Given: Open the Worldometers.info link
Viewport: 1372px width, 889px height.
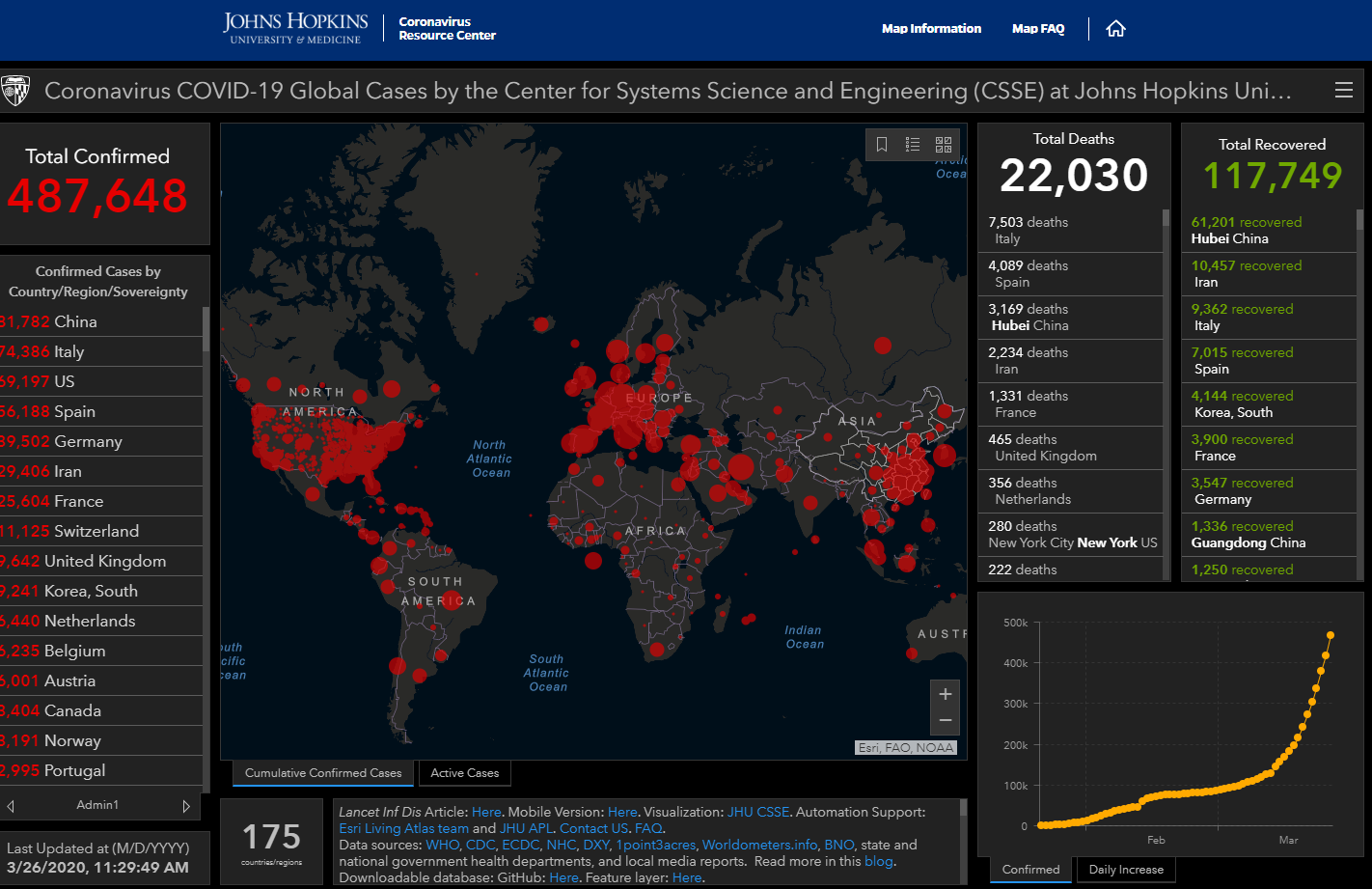Looking at the screenshot, I should click(759, 845).
